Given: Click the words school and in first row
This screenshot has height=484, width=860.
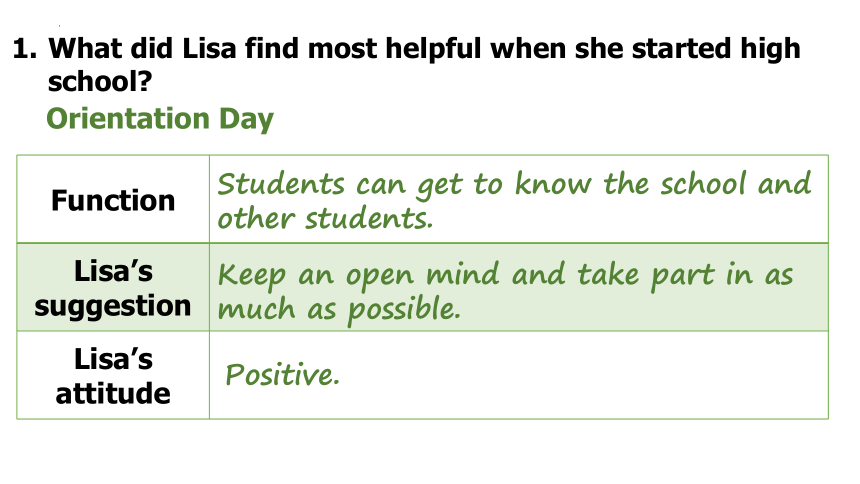Looking at the screenshot, I should 735,184.
